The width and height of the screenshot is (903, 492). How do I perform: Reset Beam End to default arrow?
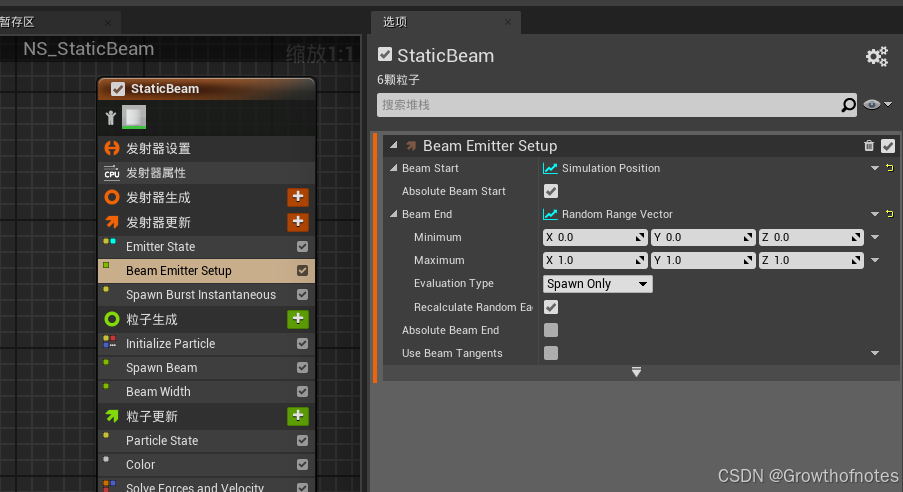pos(890,214)
